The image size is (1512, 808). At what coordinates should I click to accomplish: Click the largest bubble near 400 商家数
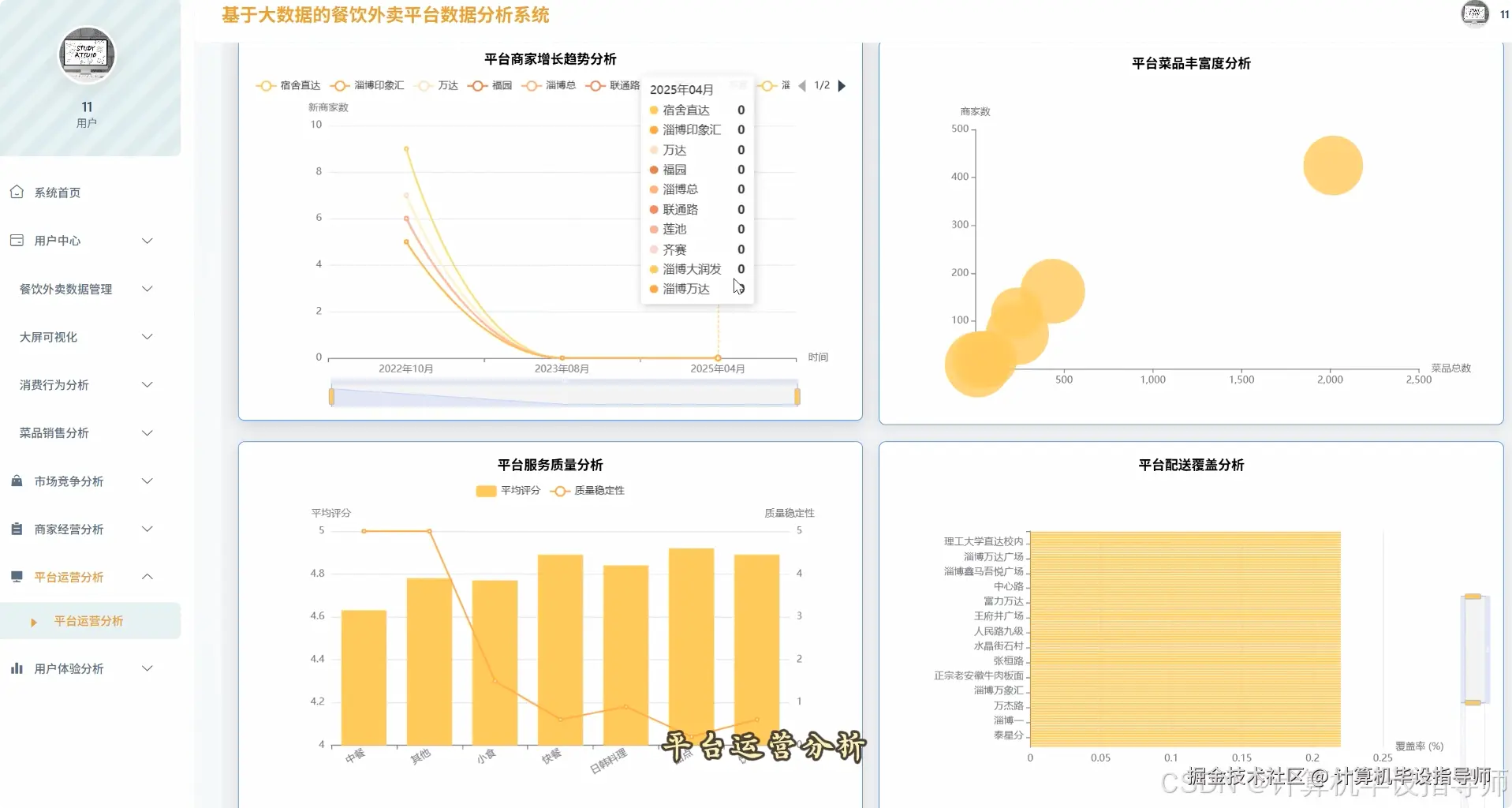(x=1333, y=166)
